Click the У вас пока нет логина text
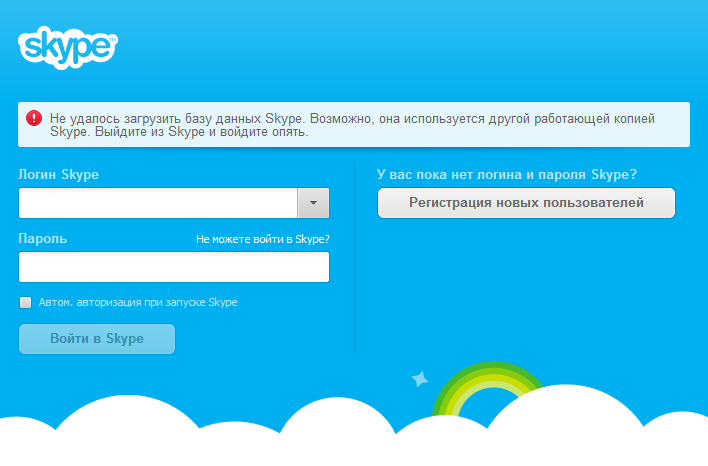Screen dimensions: 708x466 (x=507, y=175)
